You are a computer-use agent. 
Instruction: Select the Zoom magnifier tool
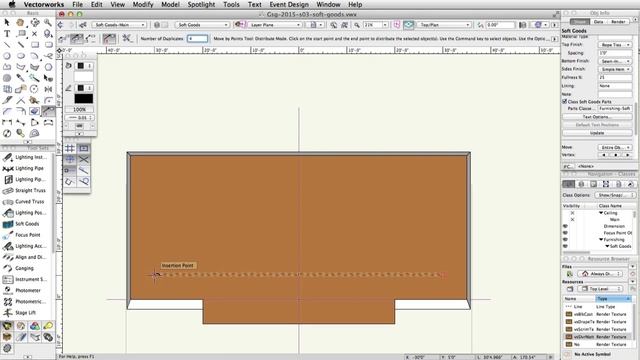(48, 22)
